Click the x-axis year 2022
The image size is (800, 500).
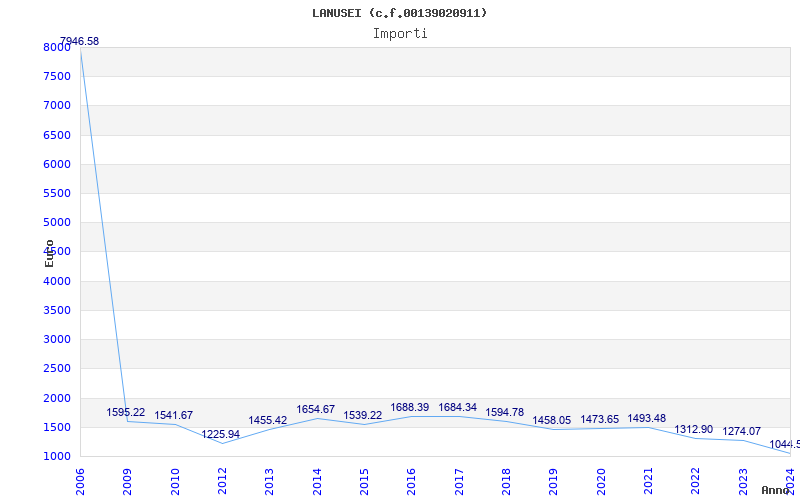(695, 482)
